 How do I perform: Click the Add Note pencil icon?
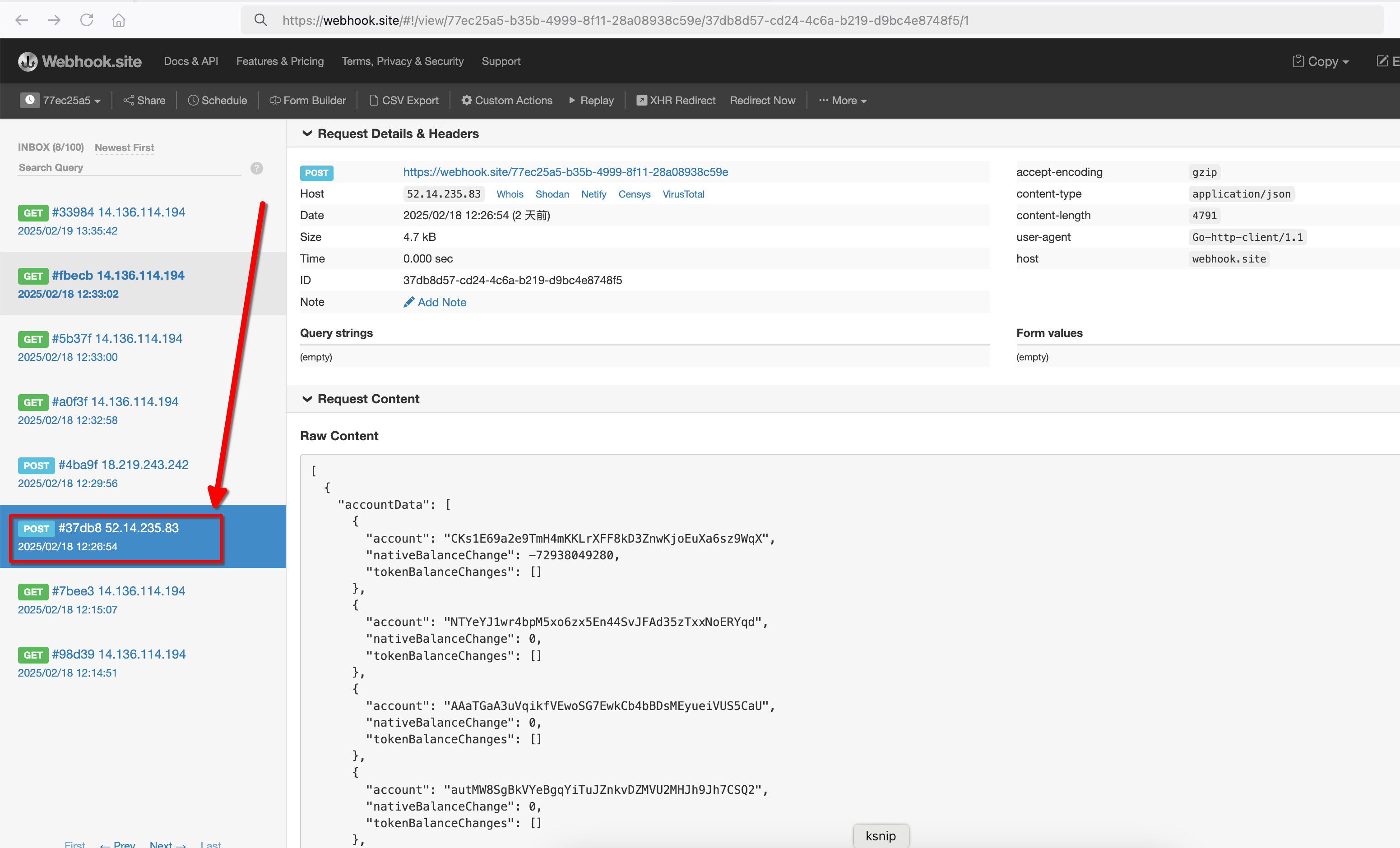408,302
